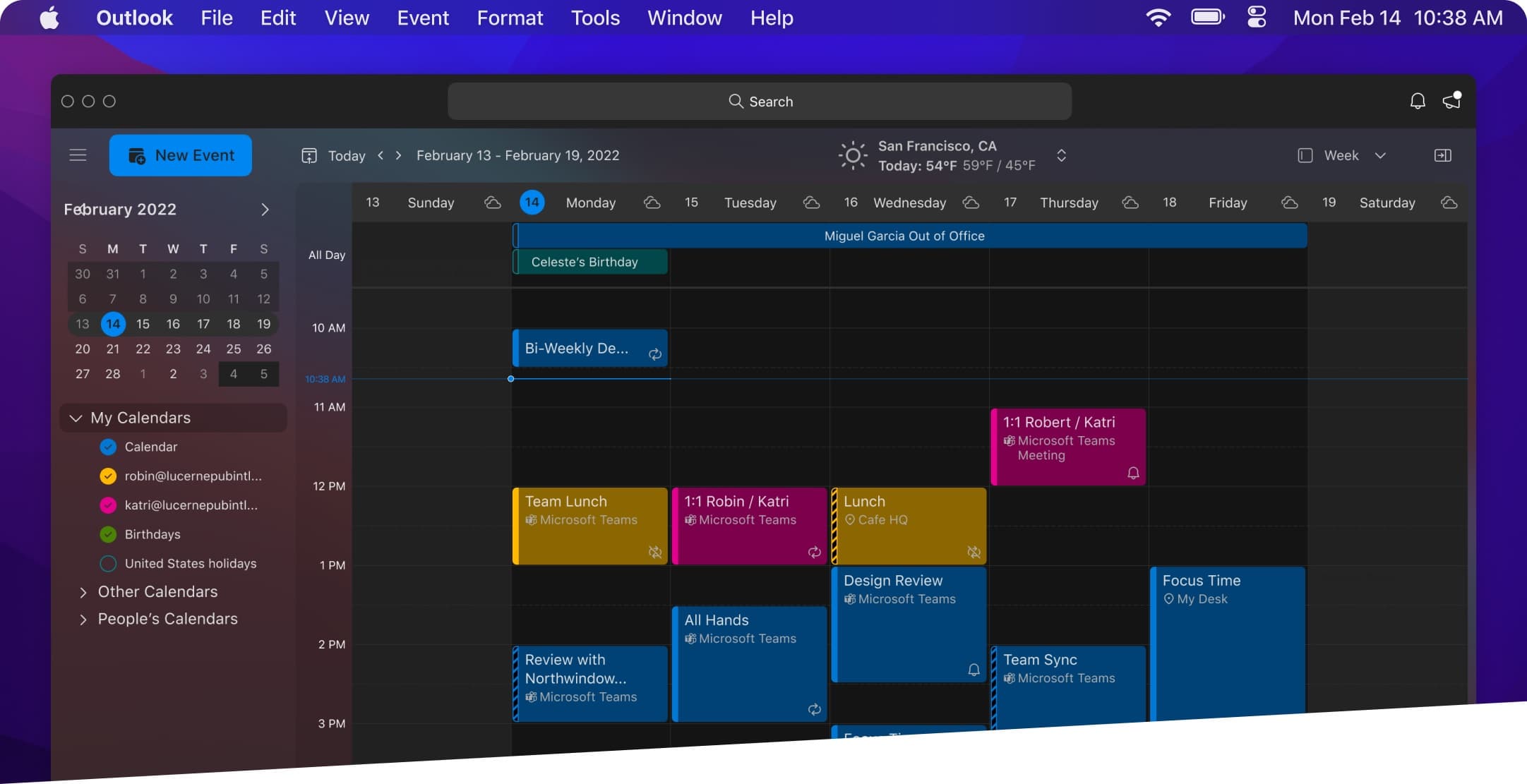
Task: Open macOS Control Center icon
Action: [x=1257, y=18]
